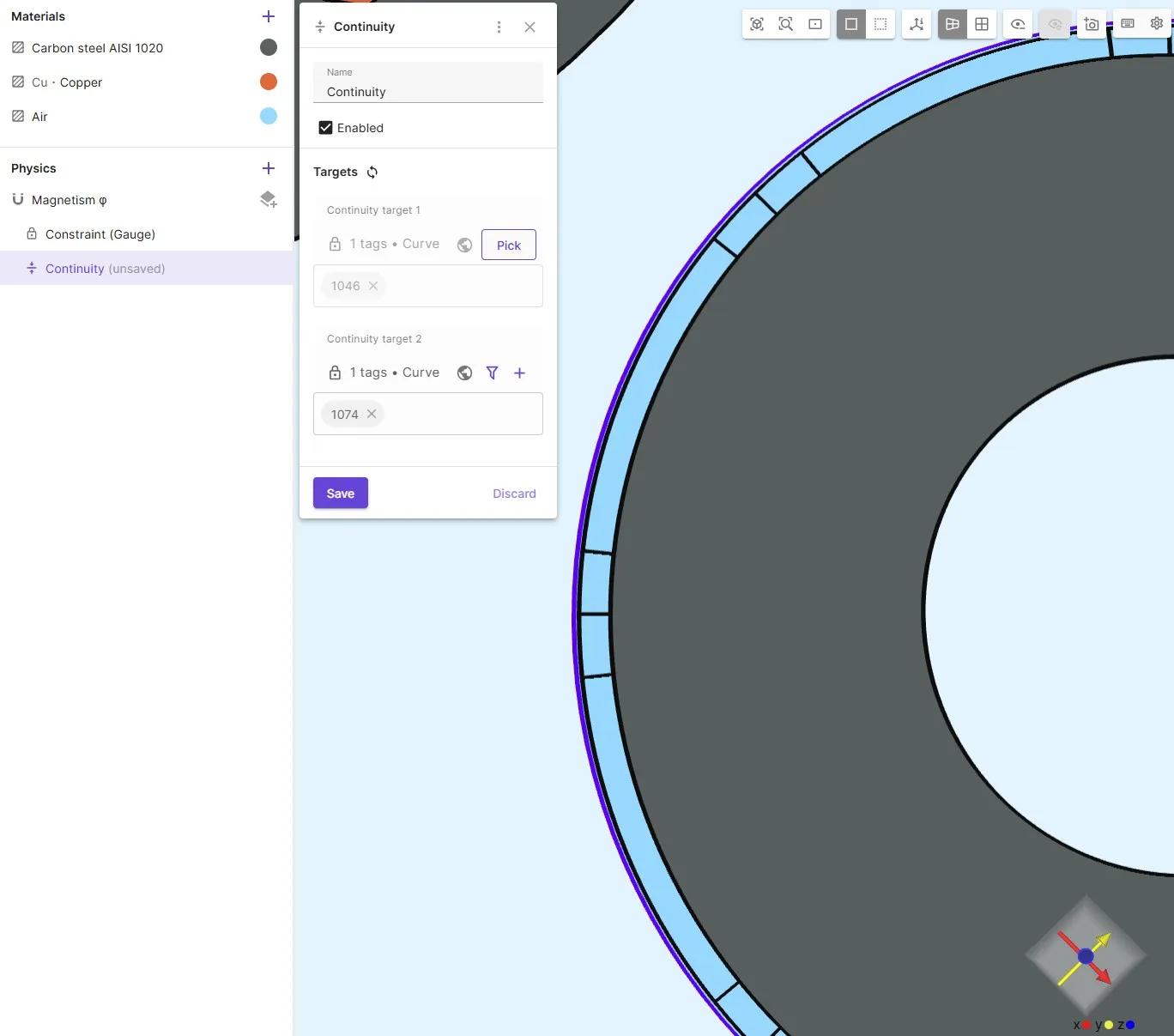Open the Constraint (Gauge) item
This screenshot has height=1036, width=1174.
[x=100, y=234]
